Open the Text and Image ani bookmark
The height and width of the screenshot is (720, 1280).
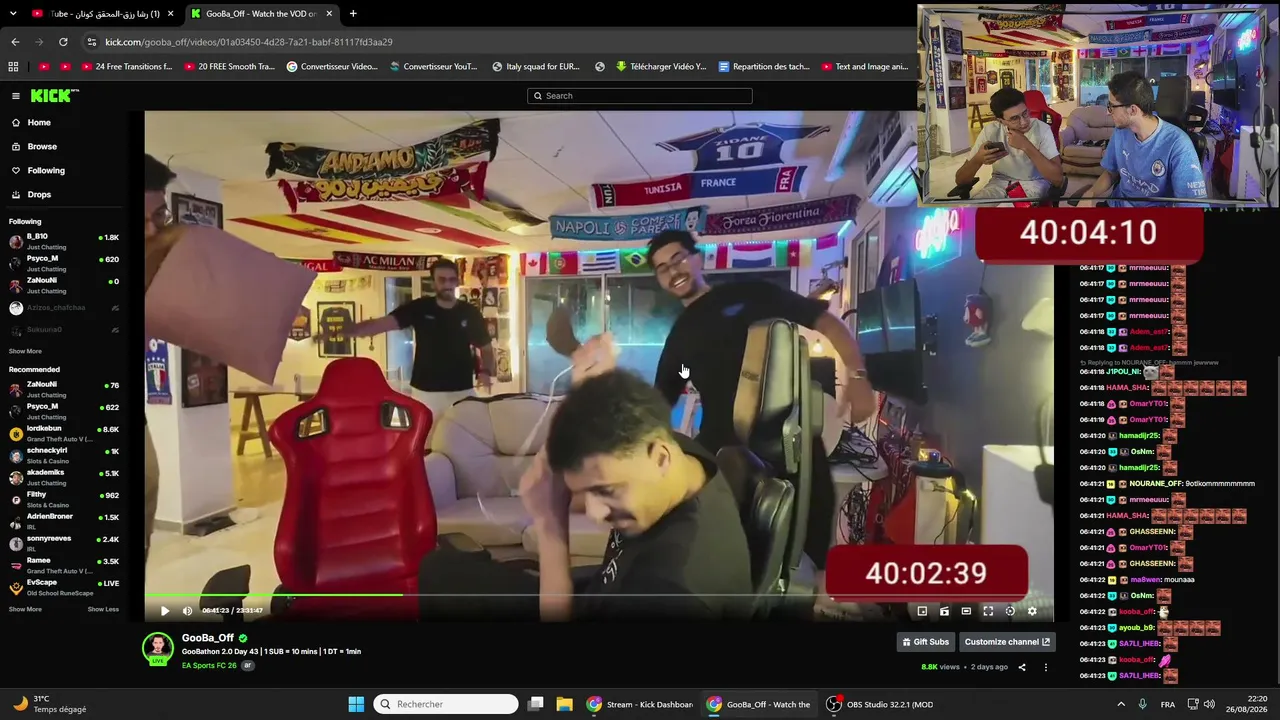point(865,67)
